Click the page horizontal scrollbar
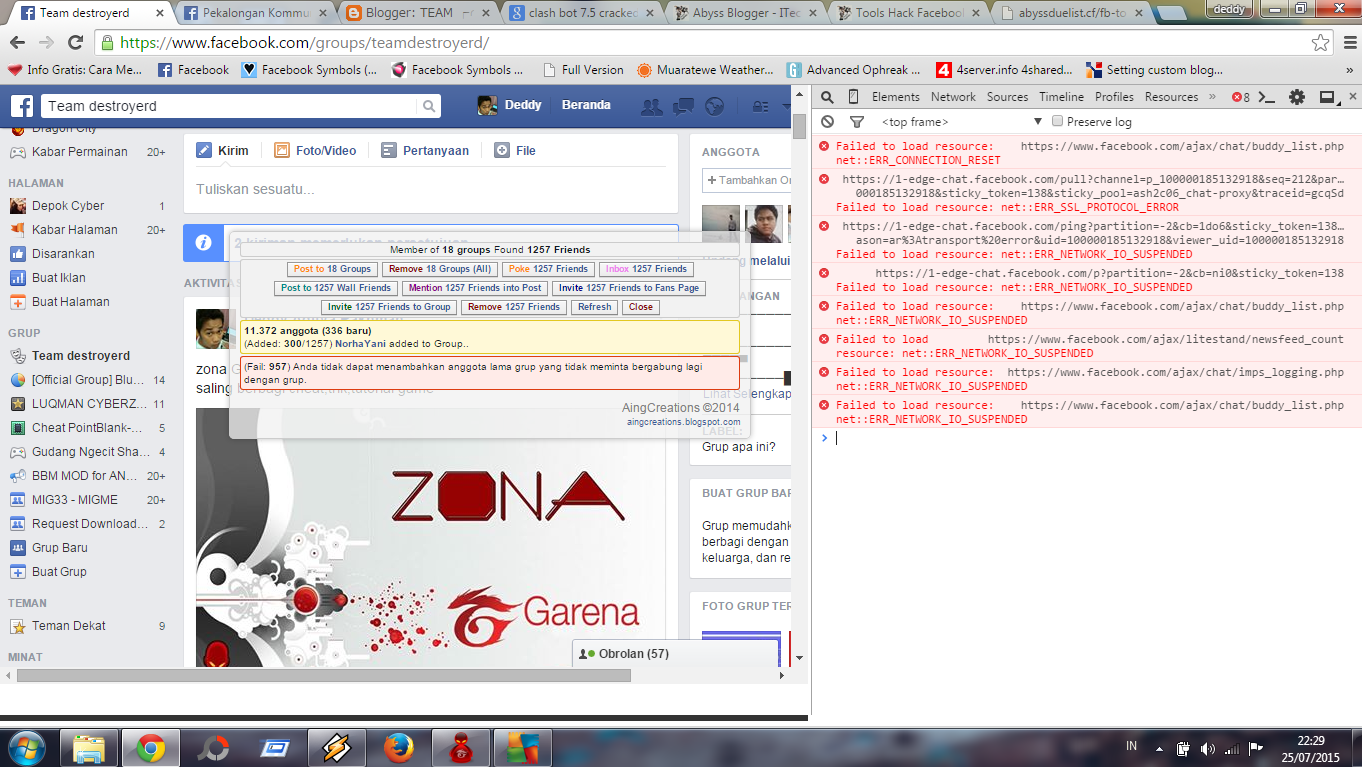The width and height of the screenshot is (1362, 767). [323, 676]
